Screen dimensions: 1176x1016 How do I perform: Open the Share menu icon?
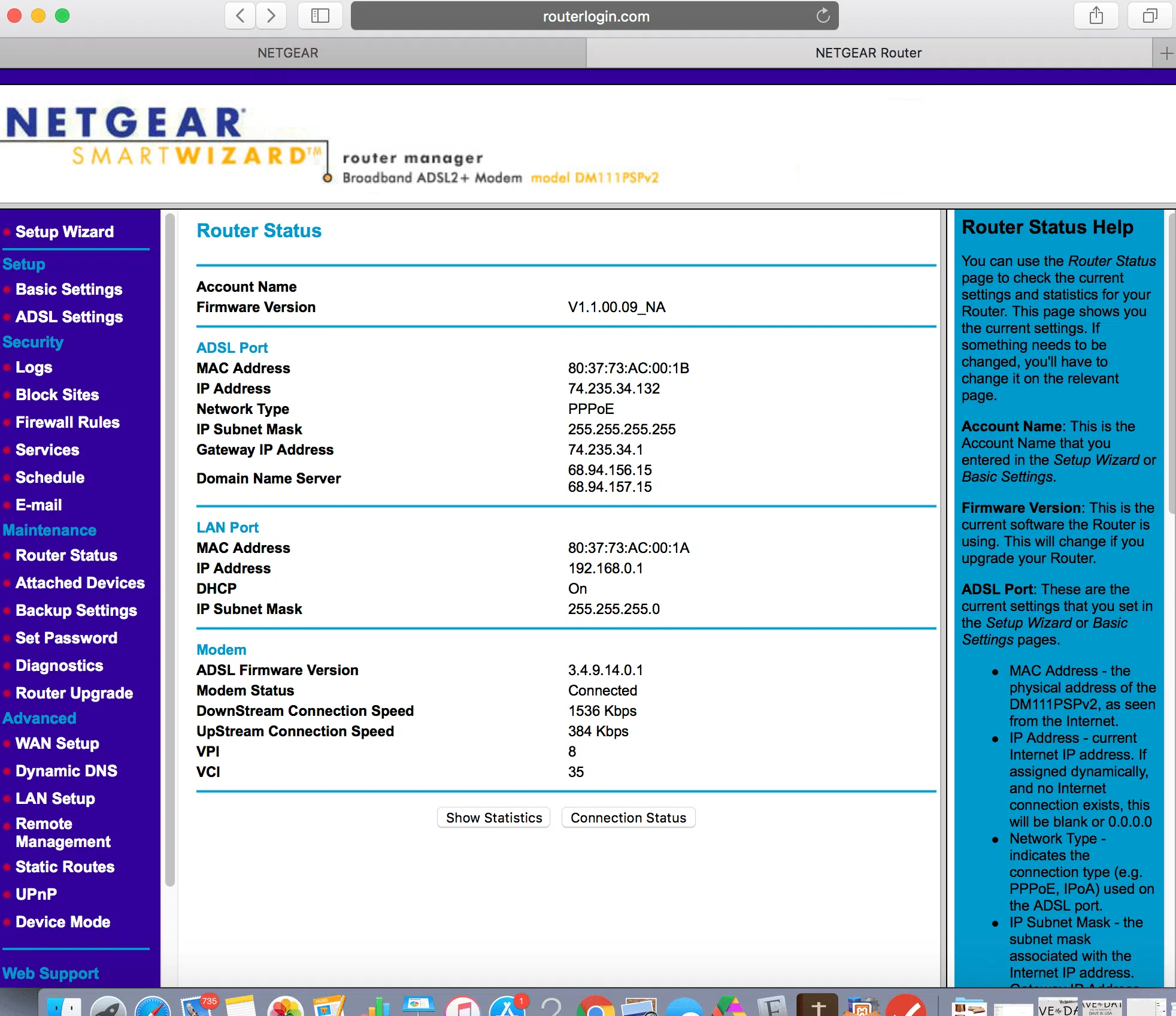click(1096, 16)
